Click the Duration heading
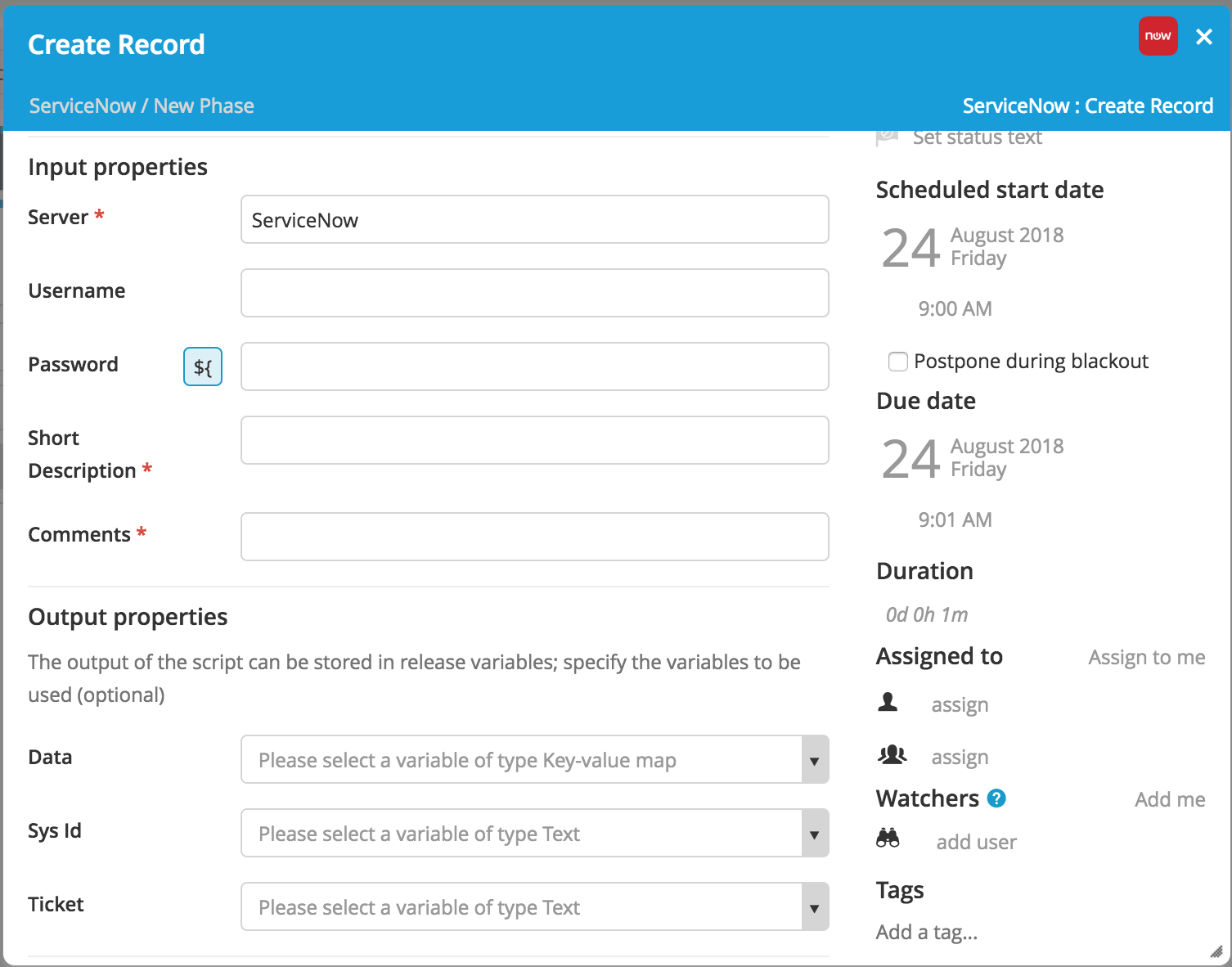The width and height of the screenshot is (1232, 967). [x=924, y=571]
